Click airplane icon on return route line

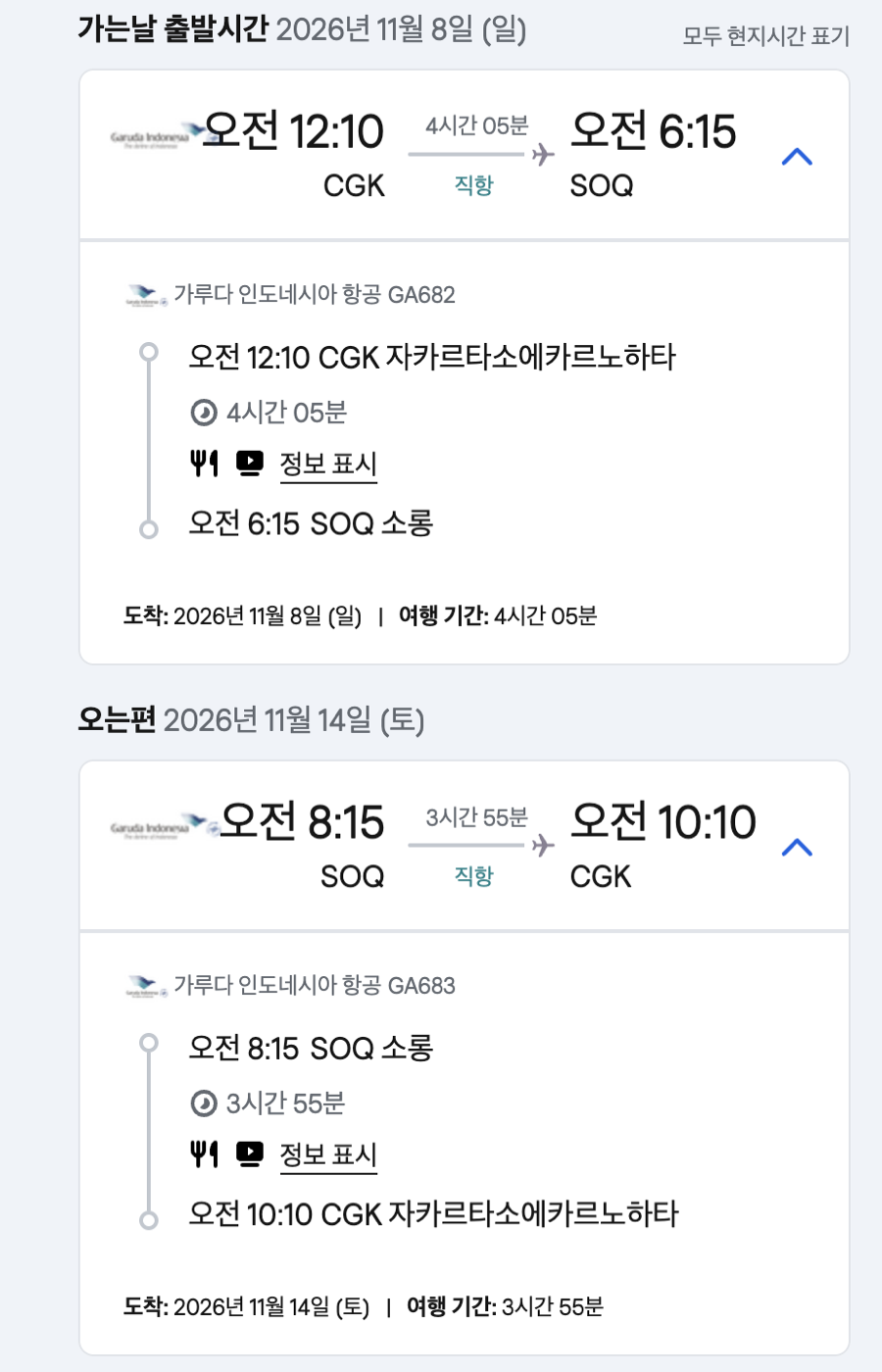[542, 846]
